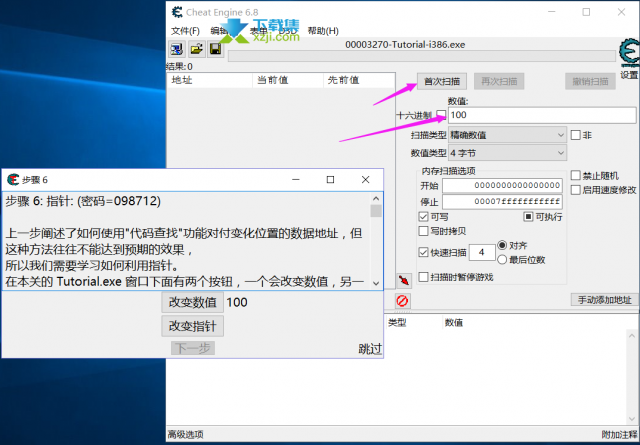
Task: Click the 数值 input field
Action: [542, 115]
